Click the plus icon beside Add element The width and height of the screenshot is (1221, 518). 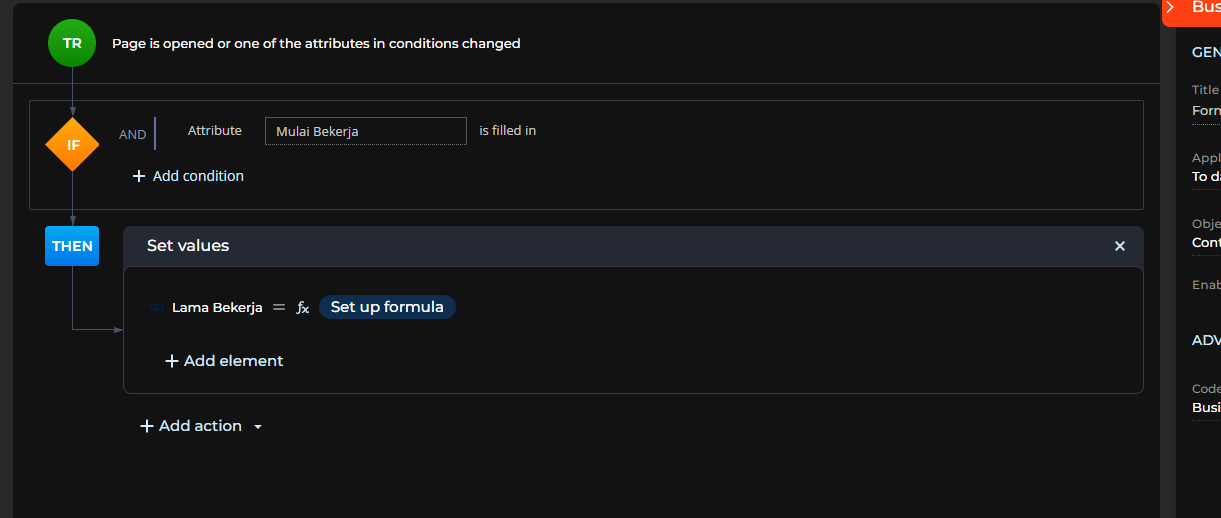tap(172, 361)
